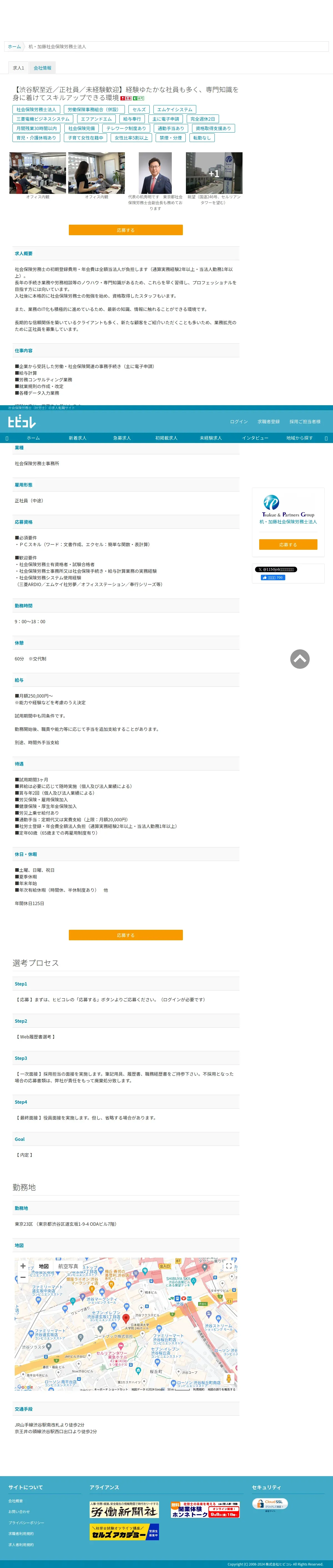
Task: Click the ヒビコレ site logo
Action: click(x=21, y=421)
